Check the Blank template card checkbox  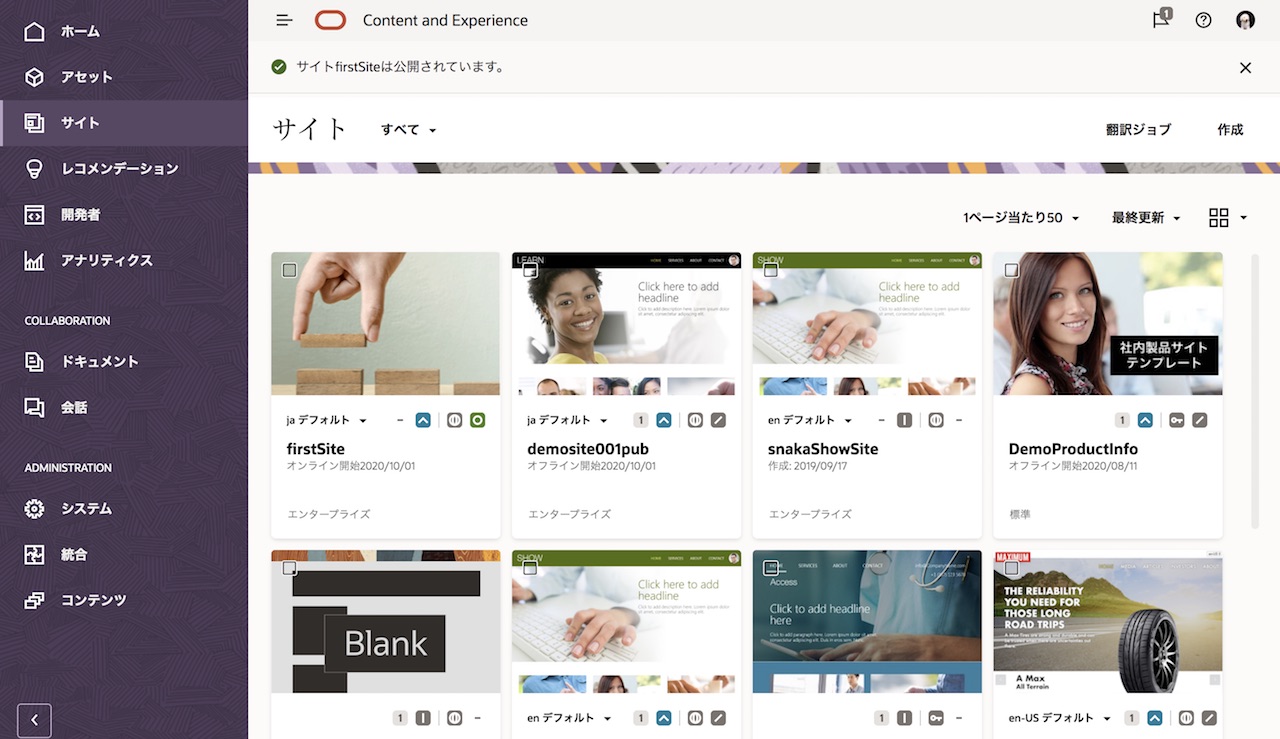(290, 567)
